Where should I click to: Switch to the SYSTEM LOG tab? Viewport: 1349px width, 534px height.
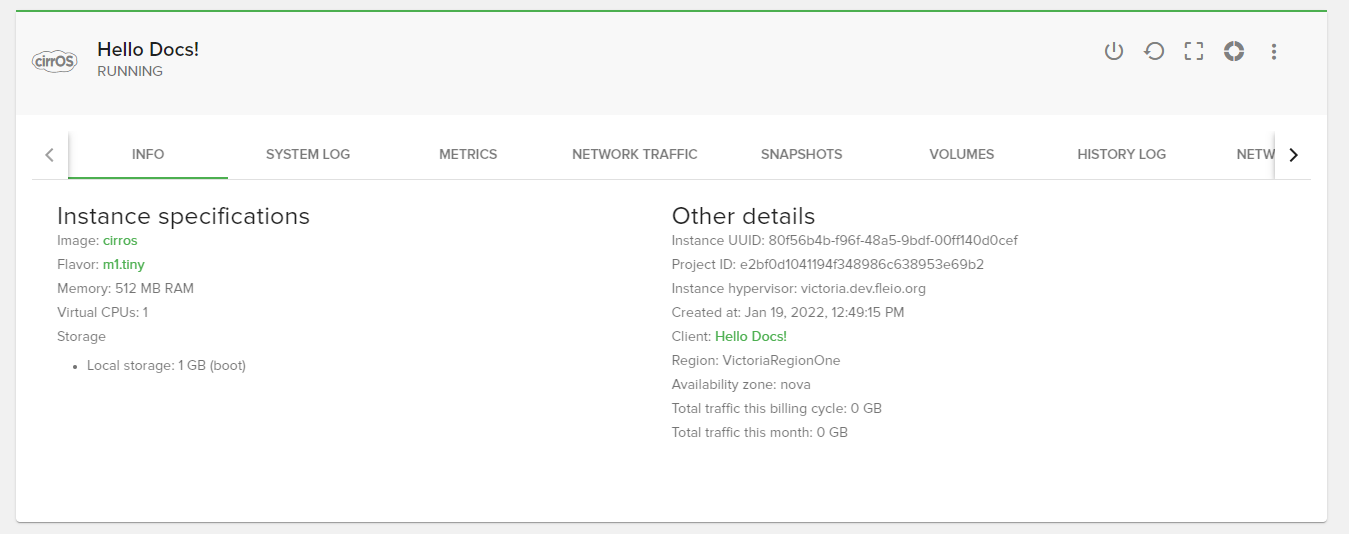(x=308, y=154)
